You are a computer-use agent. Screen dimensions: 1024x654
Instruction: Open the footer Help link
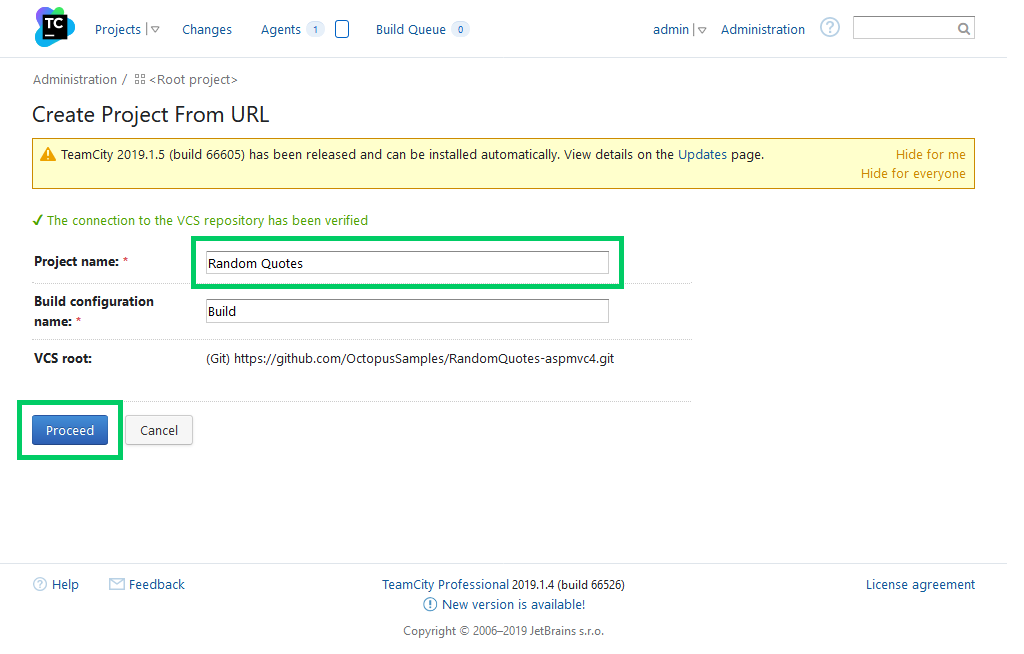click(x=65, y=584)
